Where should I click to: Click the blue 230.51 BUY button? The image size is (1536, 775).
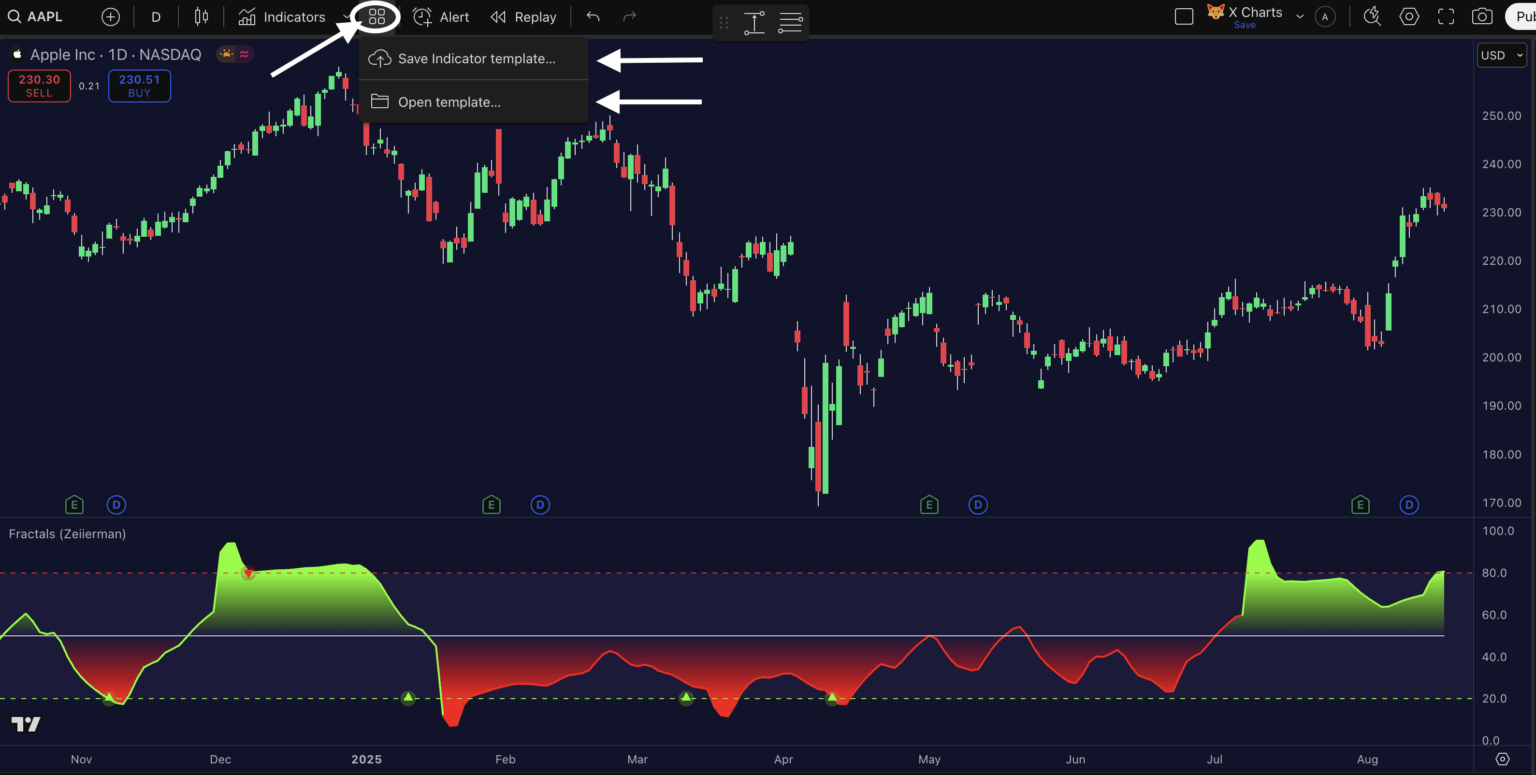click(139, 86)
